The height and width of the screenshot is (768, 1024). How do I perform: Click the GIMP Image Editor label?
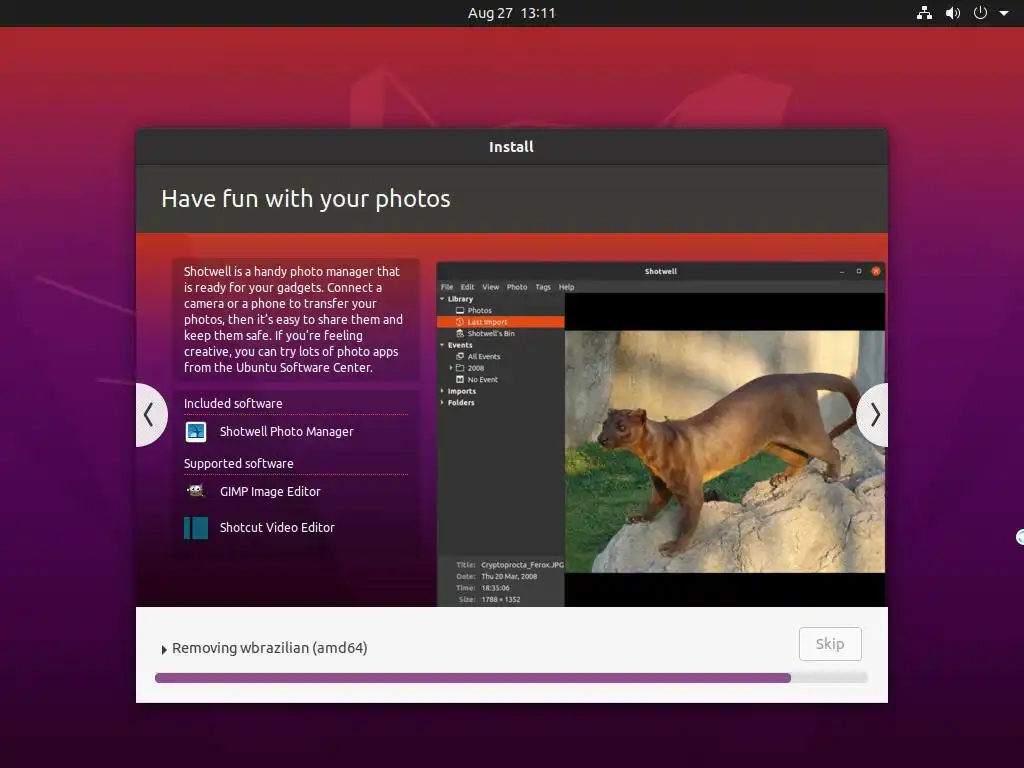click(x=270, y=492)
